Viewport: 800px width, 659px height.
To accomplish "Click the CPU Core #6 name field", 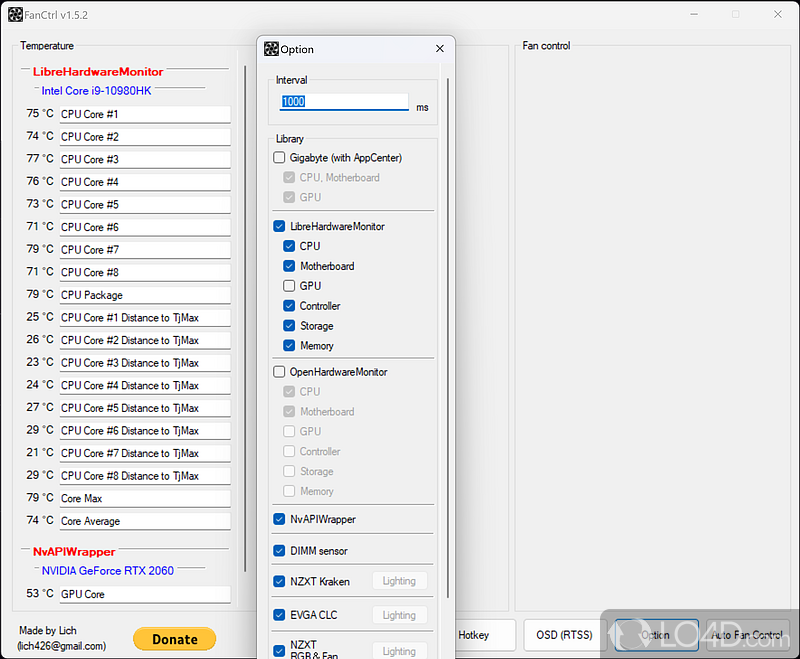I will click(x=145, y=227).
